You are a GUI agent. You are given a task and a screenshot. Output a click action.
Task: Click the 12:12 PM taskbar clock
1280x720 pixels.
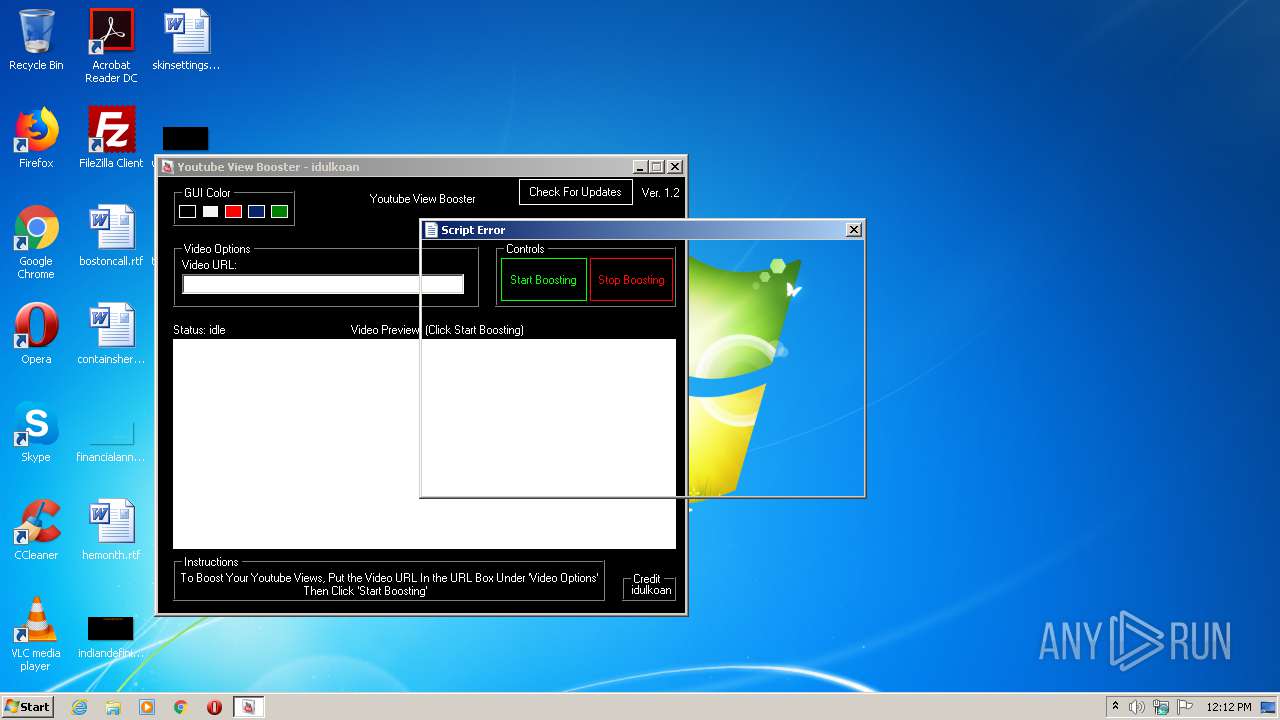tap(1228, 707)
